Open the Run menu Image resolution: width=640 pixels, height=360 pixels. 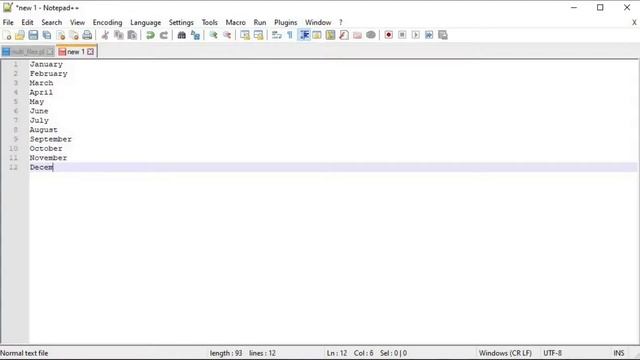260,22
